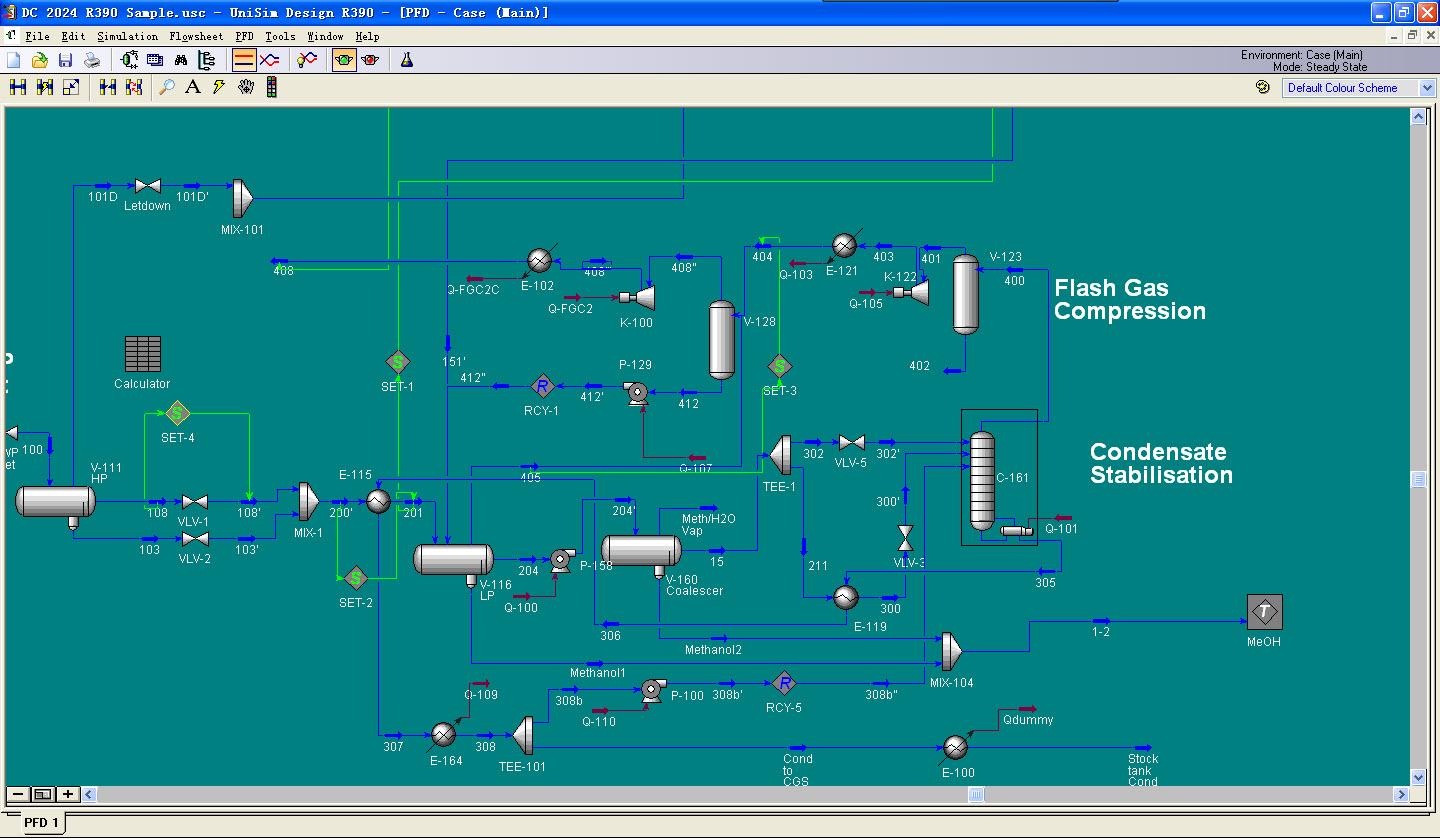Screen dimensions: 1440x839
Task: Select the K-100 compressor
Action: [637, 297]
